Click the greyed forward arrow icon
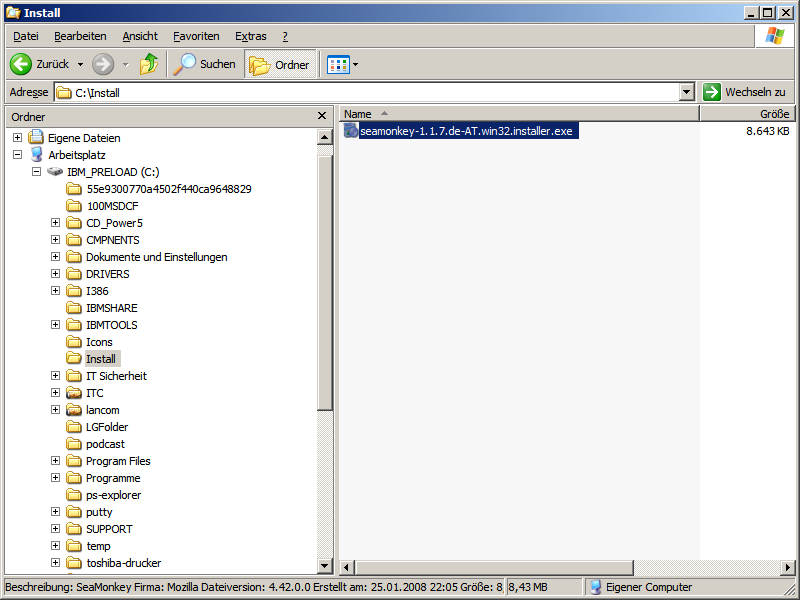The height and width of the screenshot is (600, 800). (x=103, y=64)
